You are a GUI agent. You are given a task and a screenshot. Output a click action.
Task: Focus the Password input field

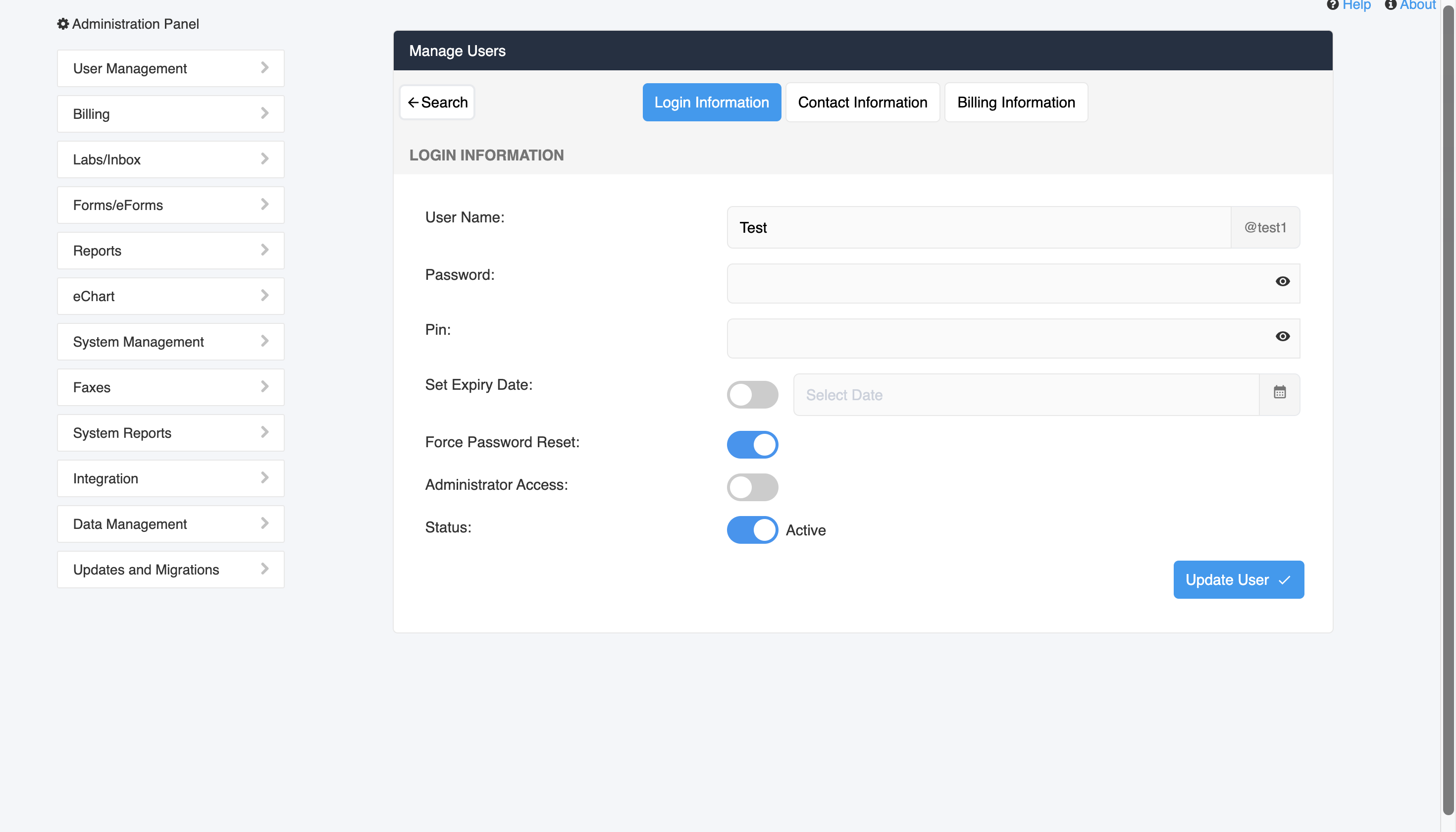point(1013,283)
